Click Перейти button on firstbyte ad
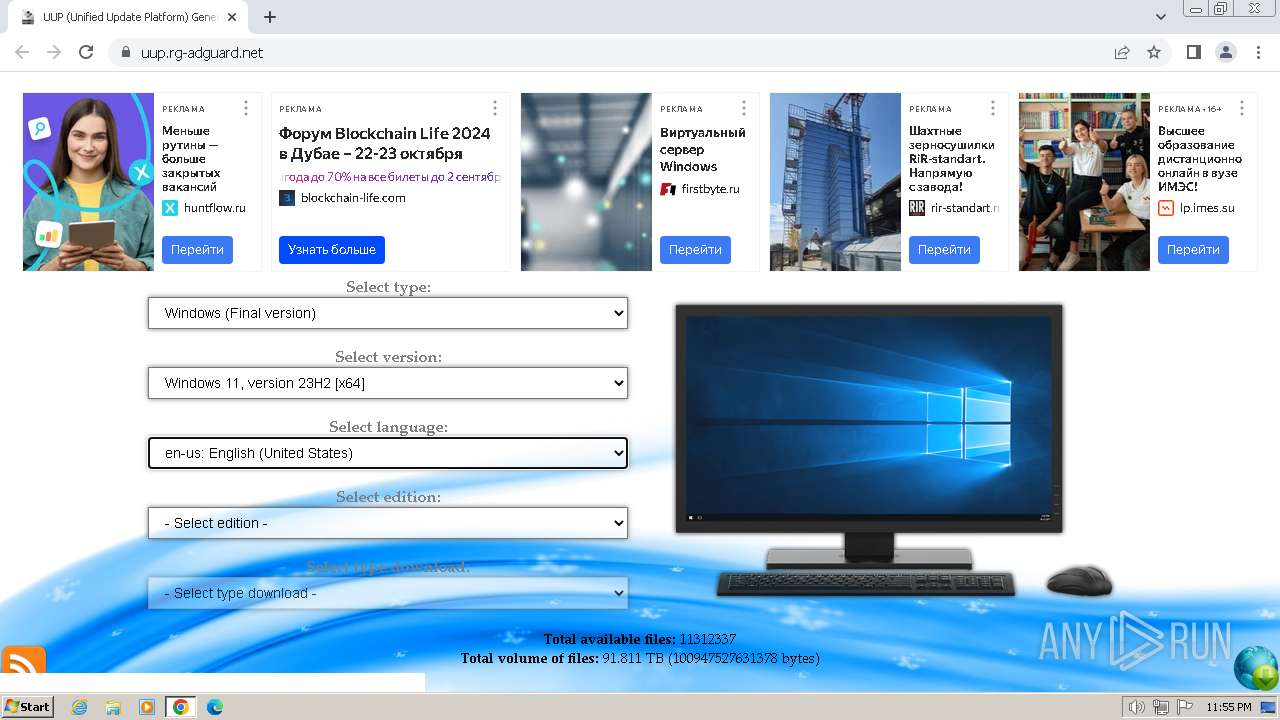 click(695, 250)
